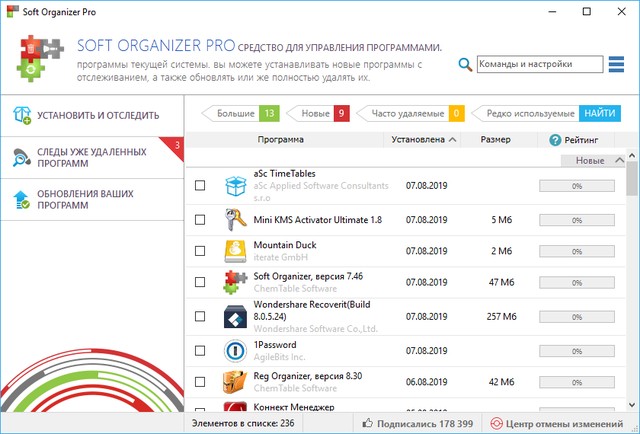The height and width of the screenshot is (434, 640).
Task: Click Подписались 178 399 status item
Action: [x=418, y=424]
